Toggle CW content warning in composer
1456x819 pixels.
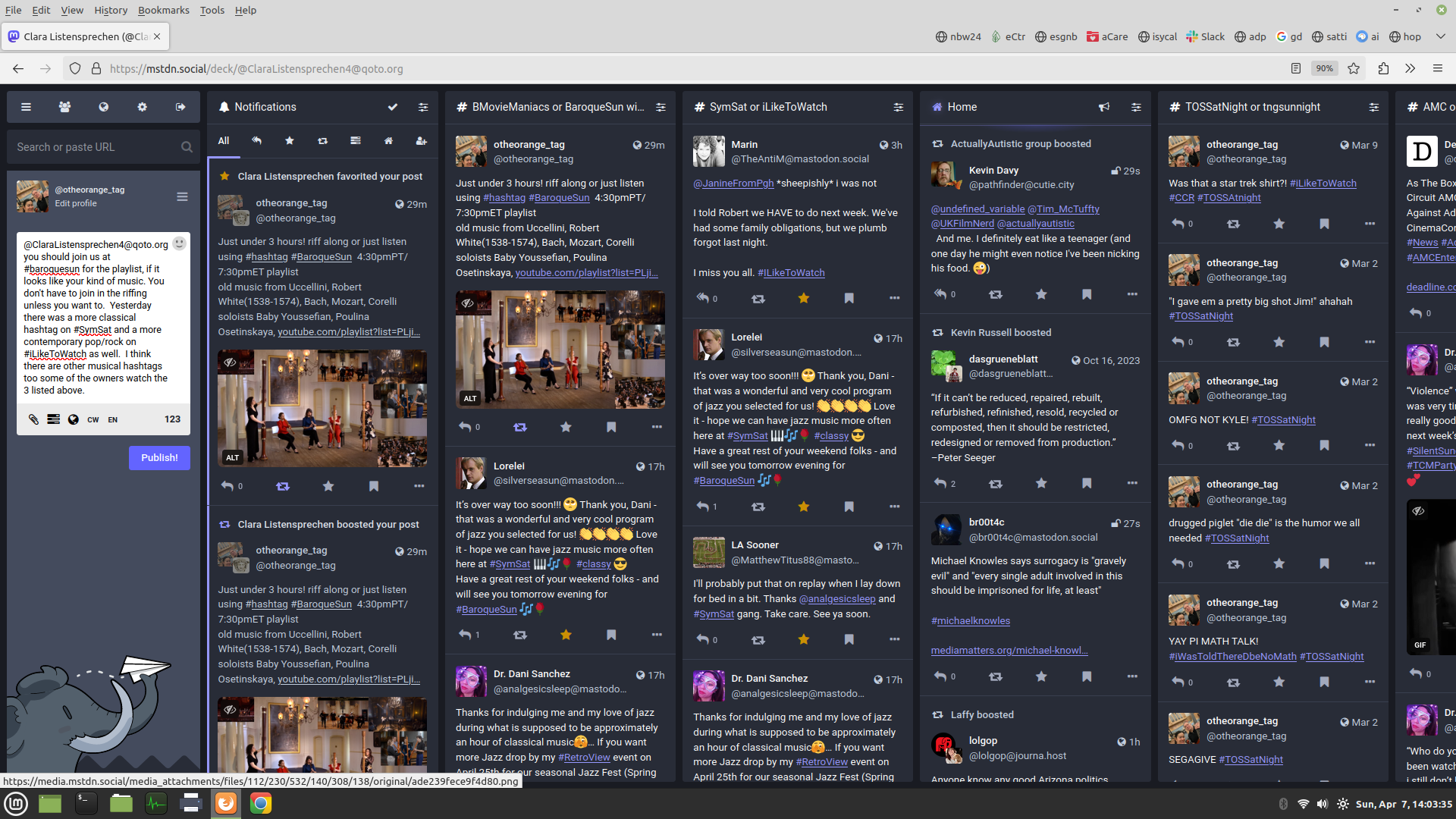93,419
